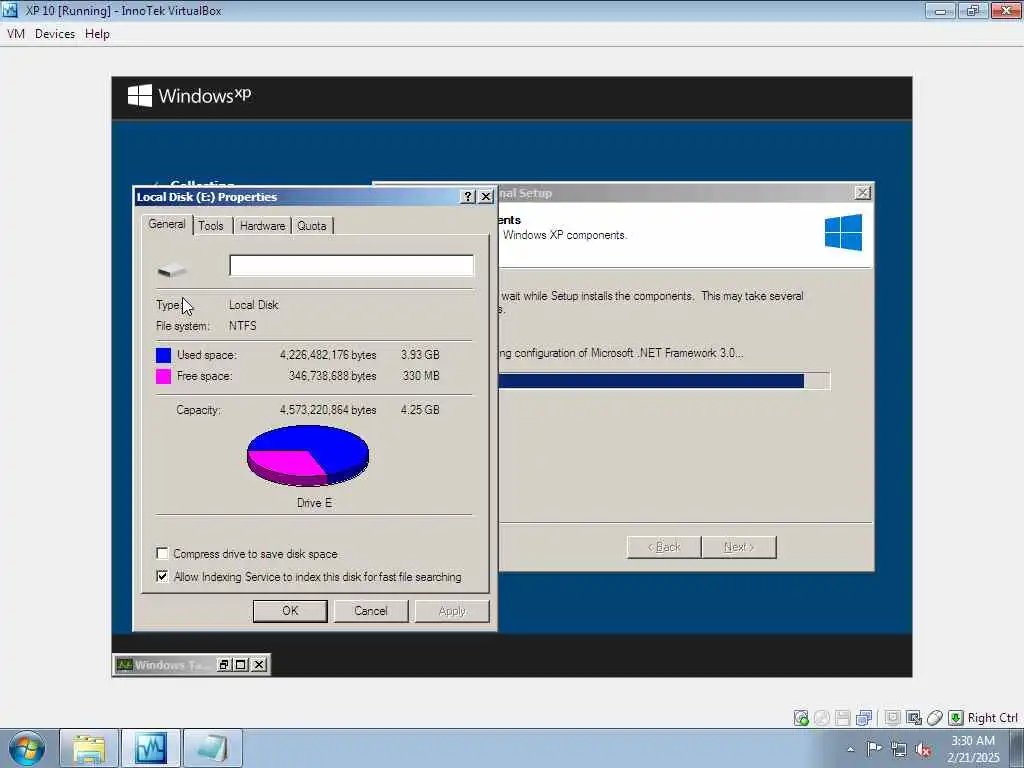Open the Windows Start orb
The width and height of the screenshot is (1024, 768).
27,748
